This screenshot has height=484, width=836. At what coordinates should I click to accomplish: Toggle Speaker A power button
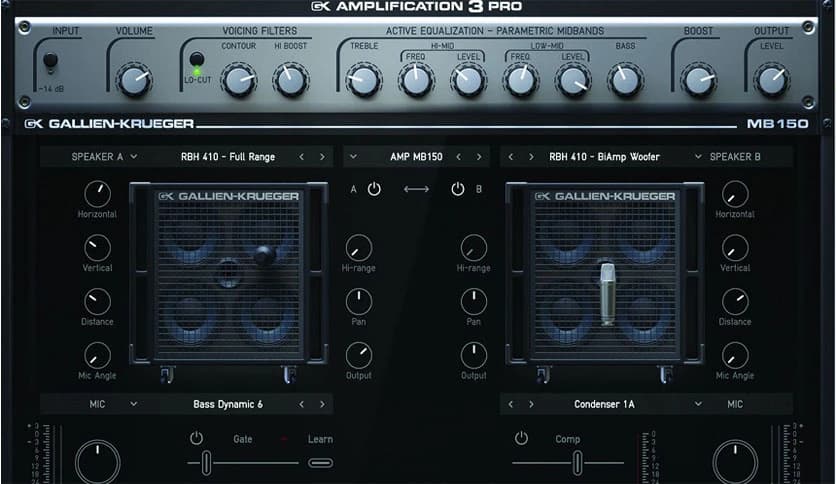coord(374,189)
